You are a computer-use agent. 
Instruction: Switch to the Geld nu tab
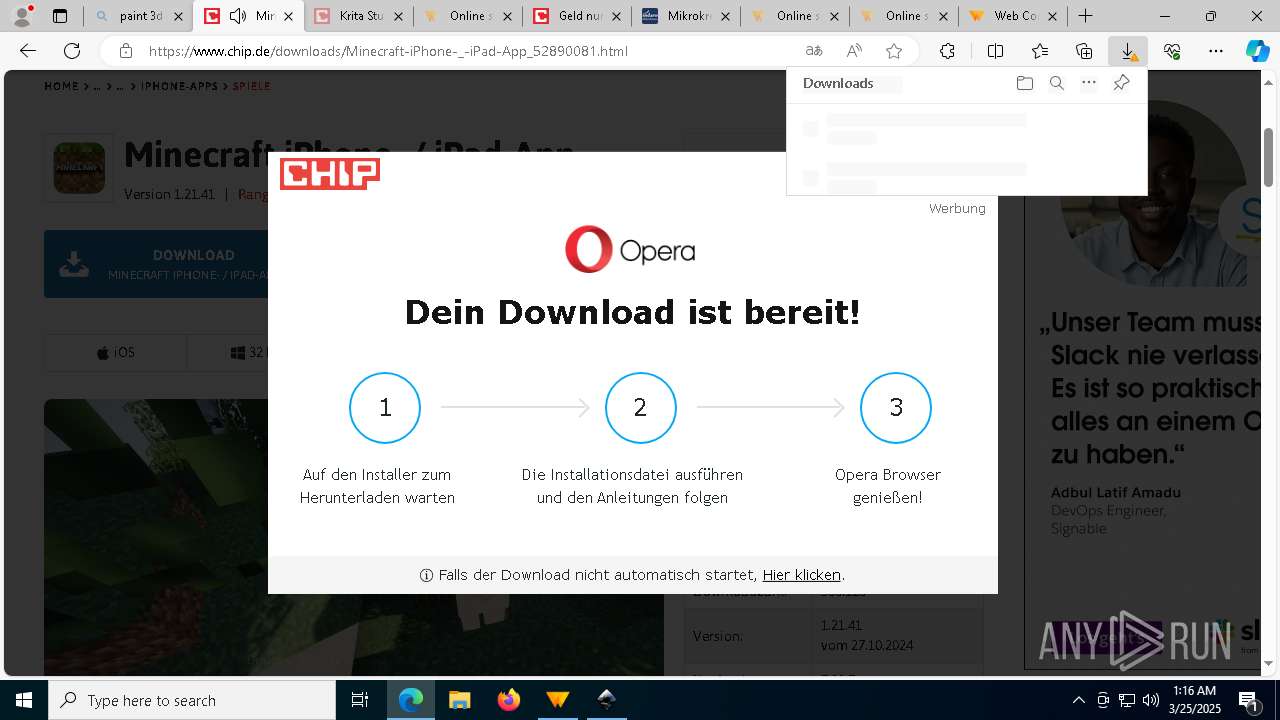(x=576, y=16)
